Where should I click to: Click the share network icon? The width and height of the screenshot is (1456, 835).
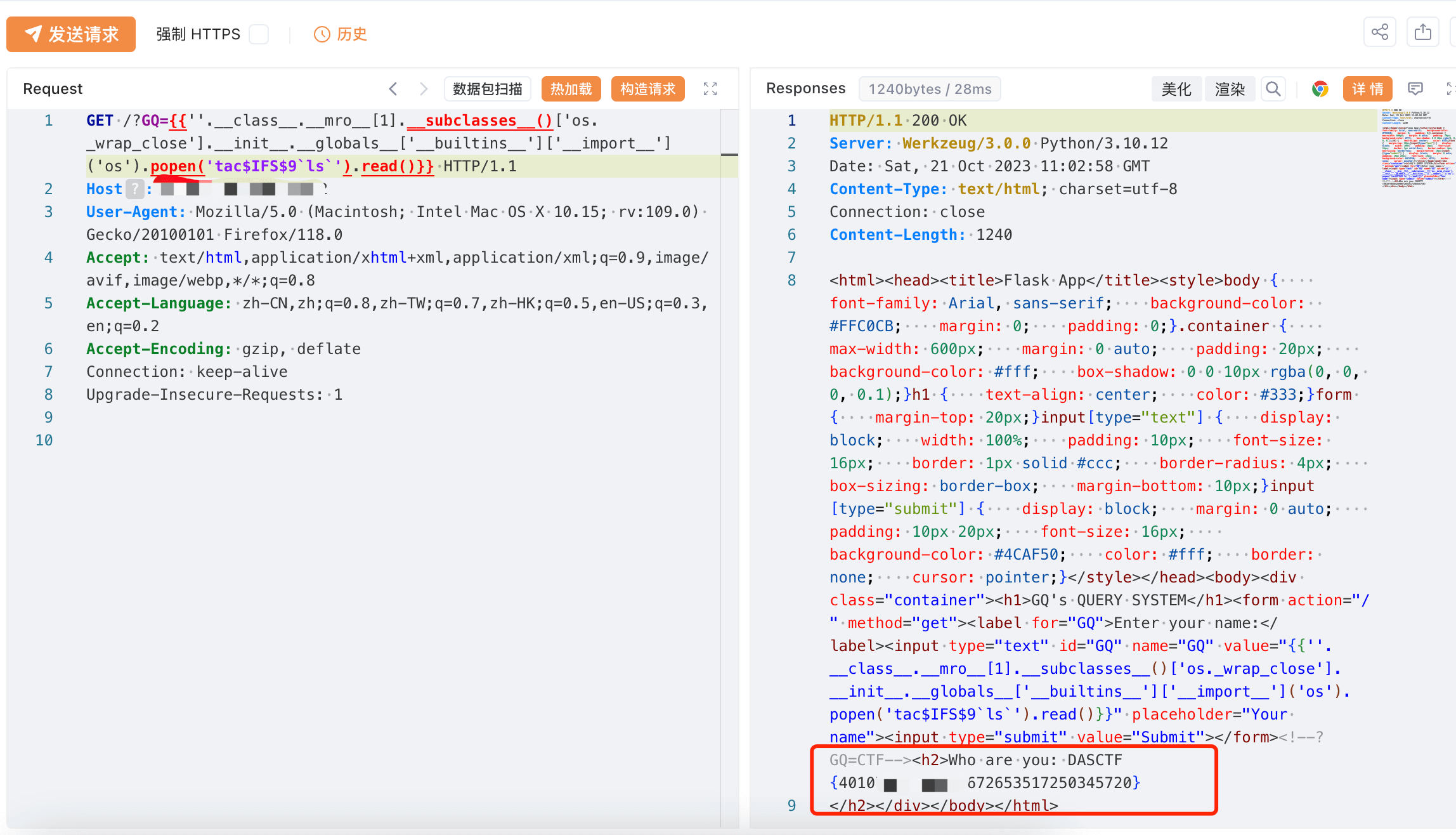(x=1380, y=32)
